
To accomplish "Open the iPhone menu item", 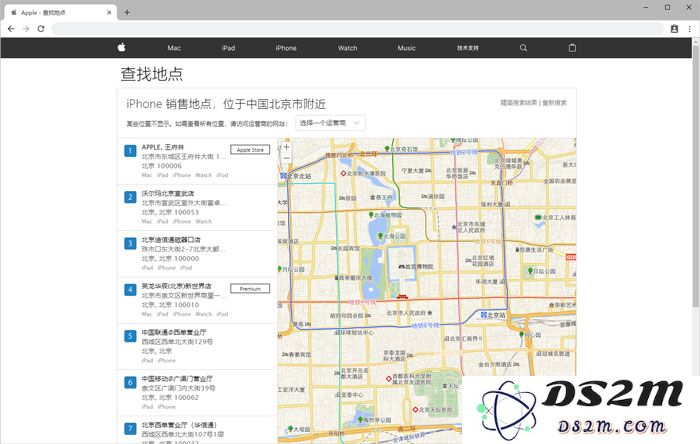I will coord(286,48).
